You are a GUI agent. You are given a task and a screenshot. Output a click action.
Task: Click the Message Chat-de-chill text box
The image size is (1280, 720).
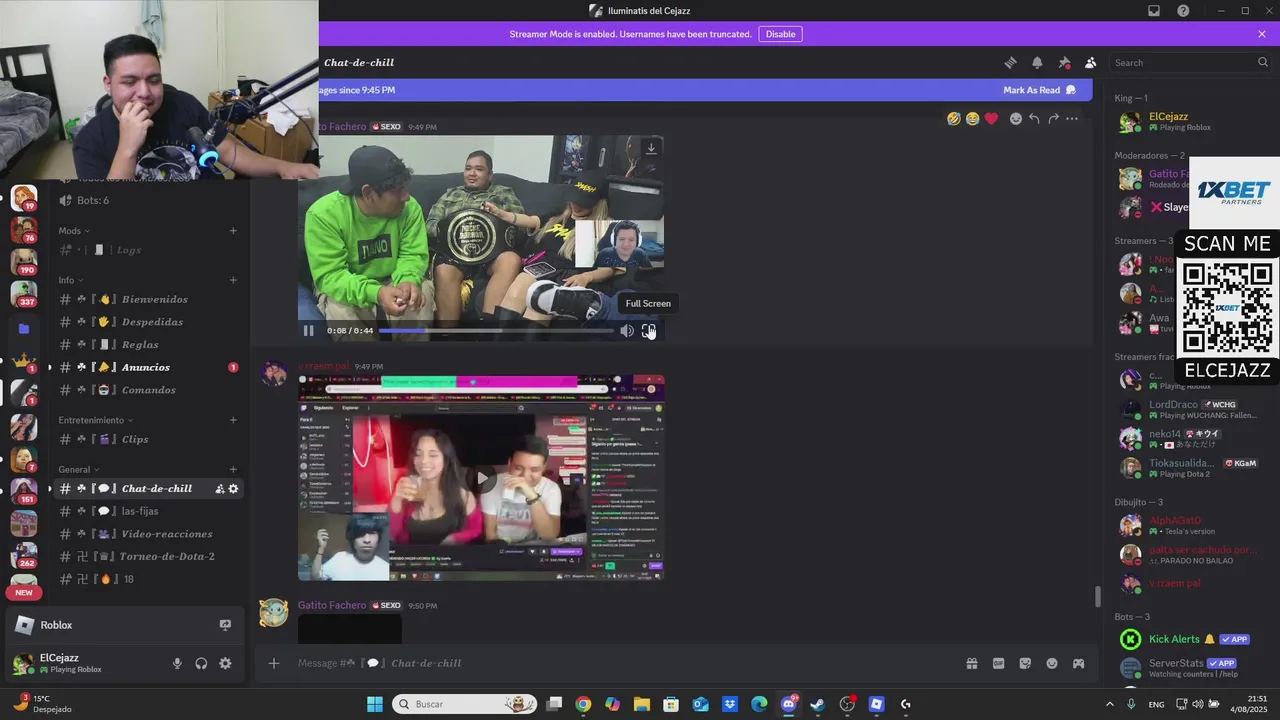click(620, 663)
